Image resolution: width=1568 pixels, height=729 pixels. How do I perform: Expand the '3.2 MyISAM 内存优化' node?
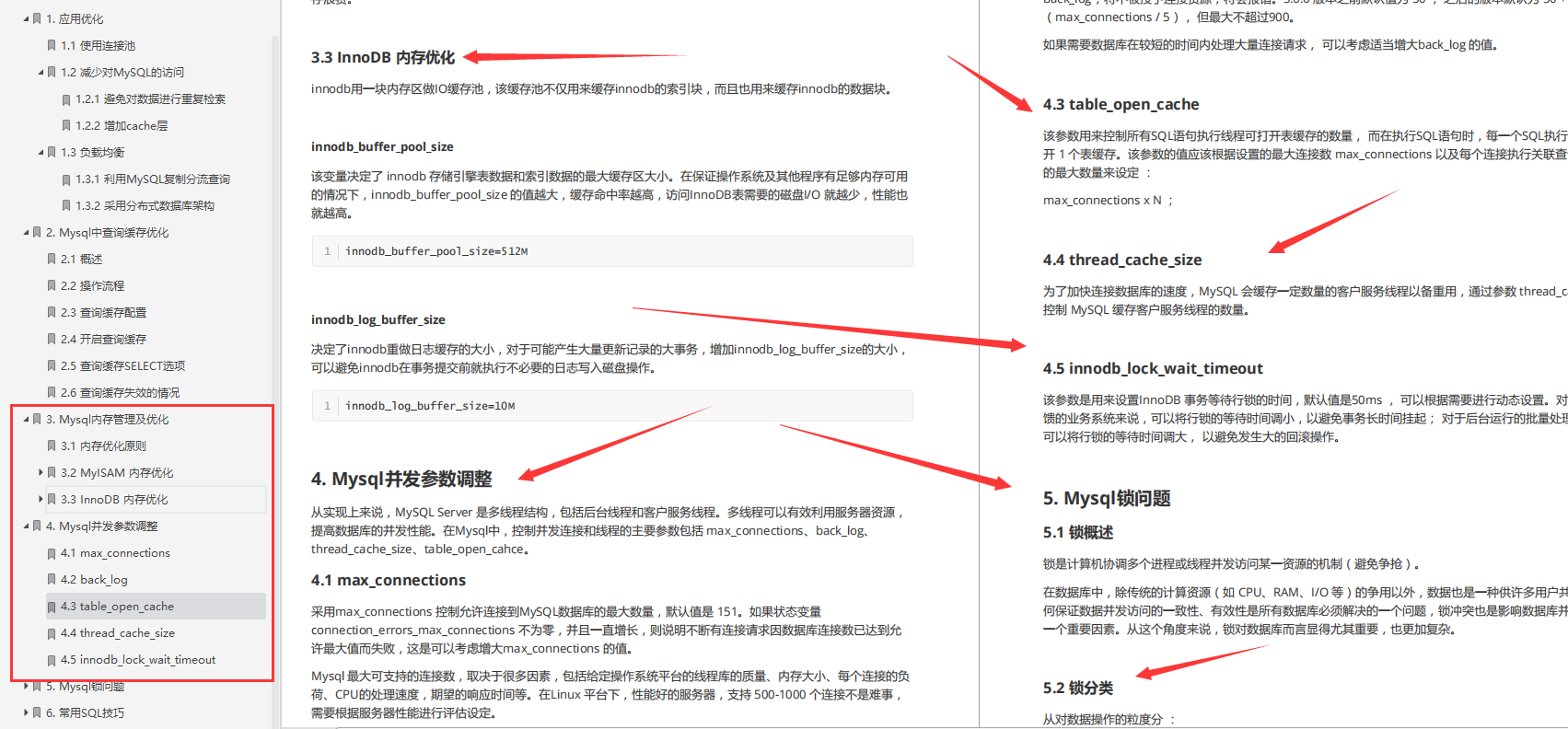click(41, 472)
